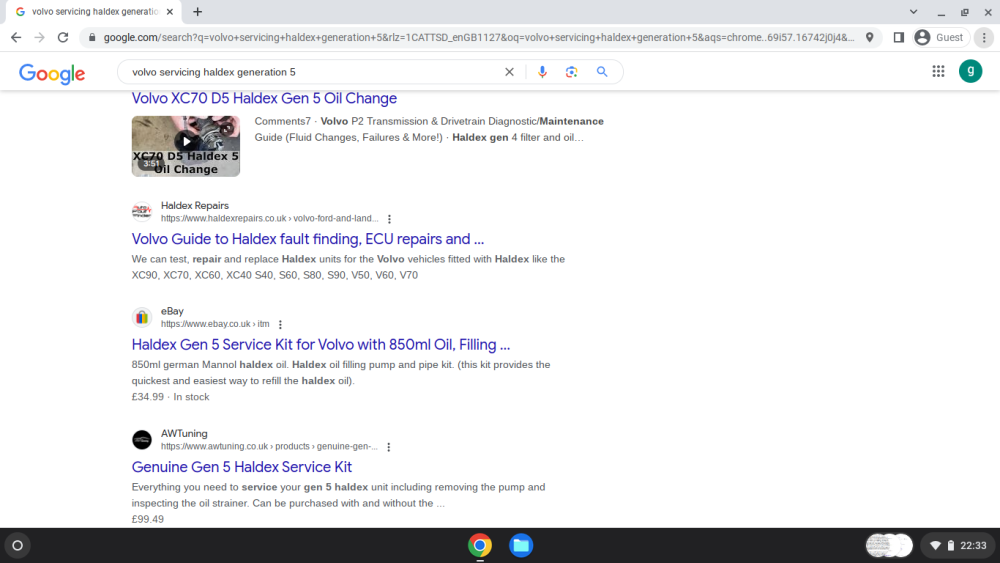Viewport: 1000px width, 563px height.
Task: Open location permission icon in address bar
Action: 869,38
